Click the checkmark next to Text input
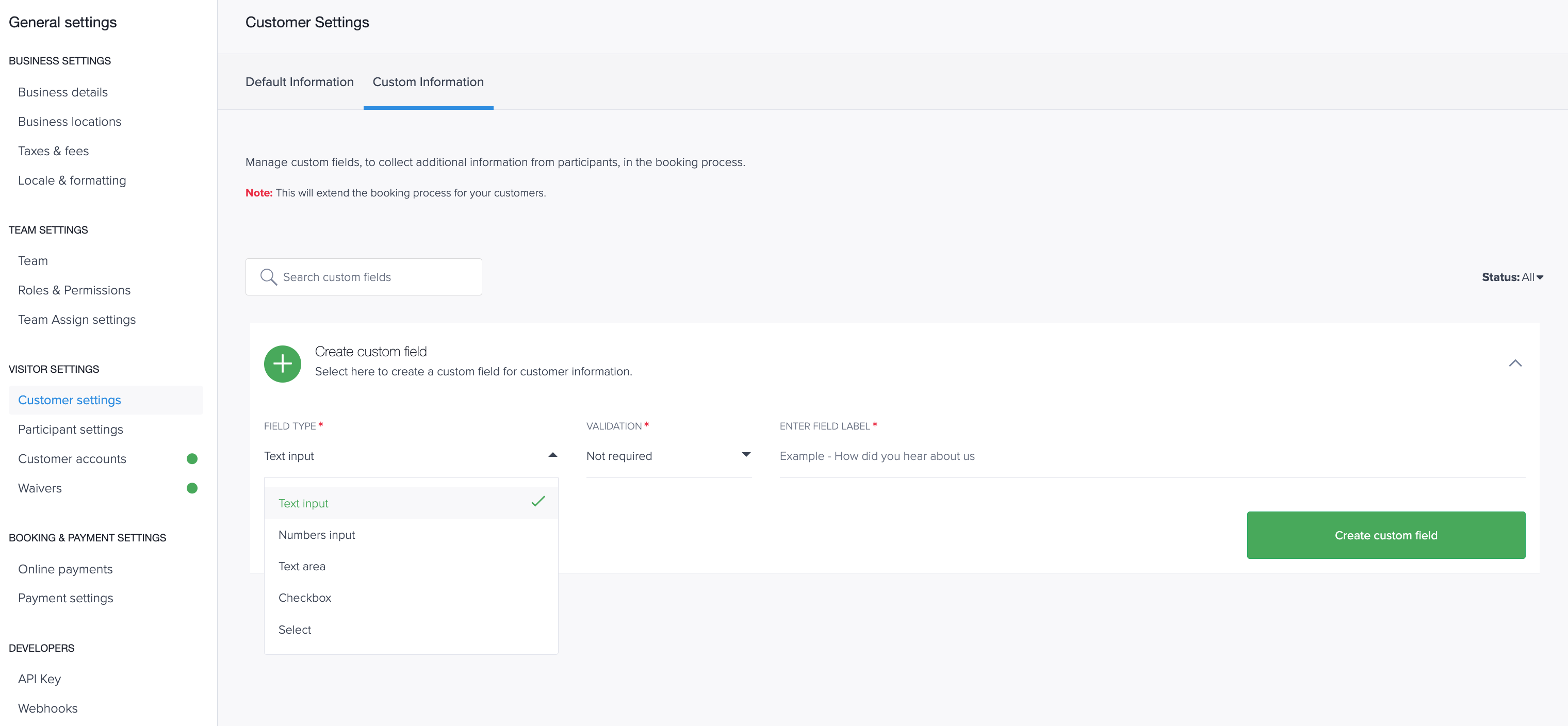This screenshot has height=726, width=1568. coord(538,501)
